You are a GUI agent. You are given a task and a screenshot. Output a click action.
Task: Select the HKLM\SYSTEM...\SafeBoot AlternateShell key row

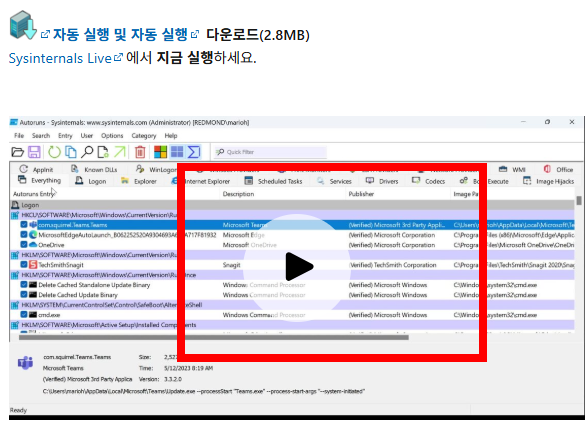pos(292,305)
